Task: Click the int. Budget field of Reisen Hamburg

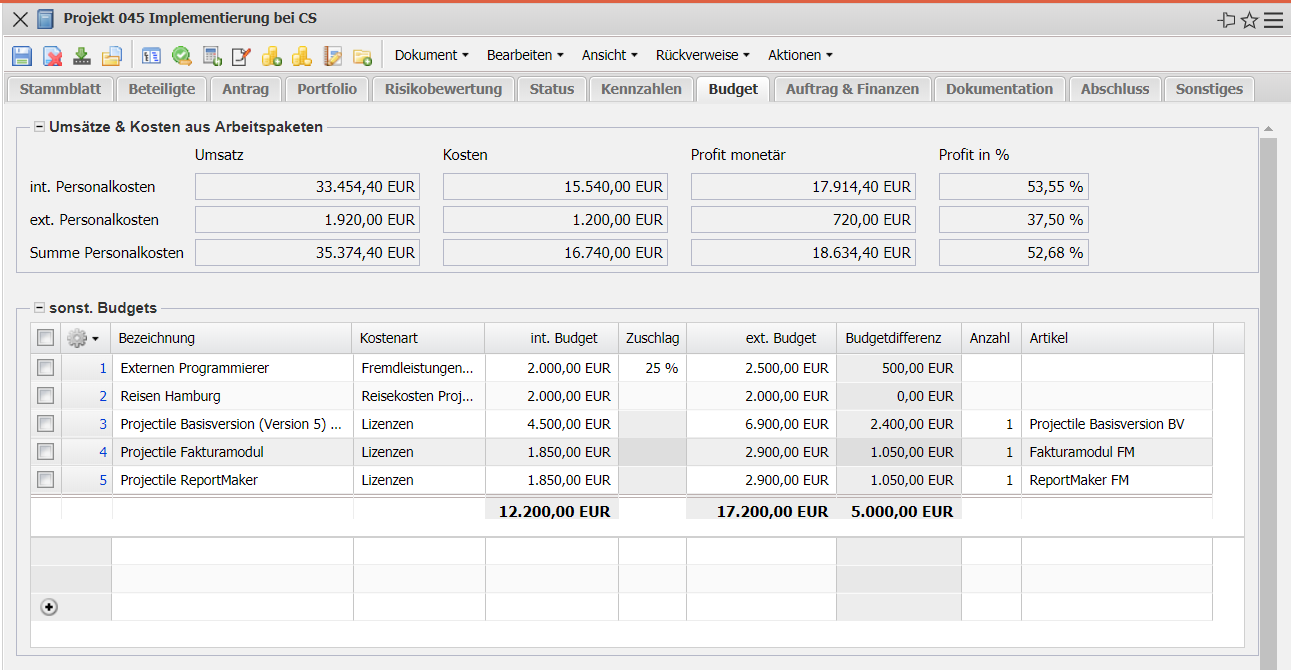Action: pos(551,396)
